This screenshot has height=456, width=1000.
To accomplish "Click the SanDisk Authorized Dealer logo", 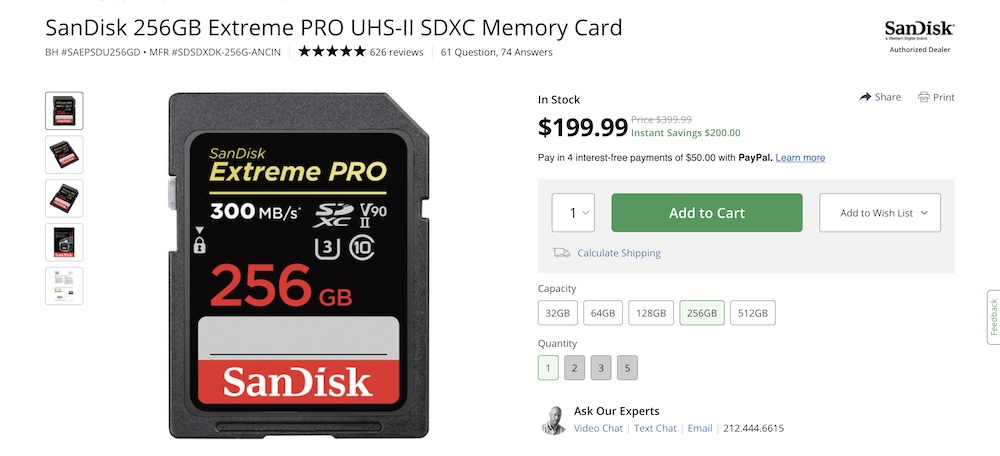I will pos(920,36).
